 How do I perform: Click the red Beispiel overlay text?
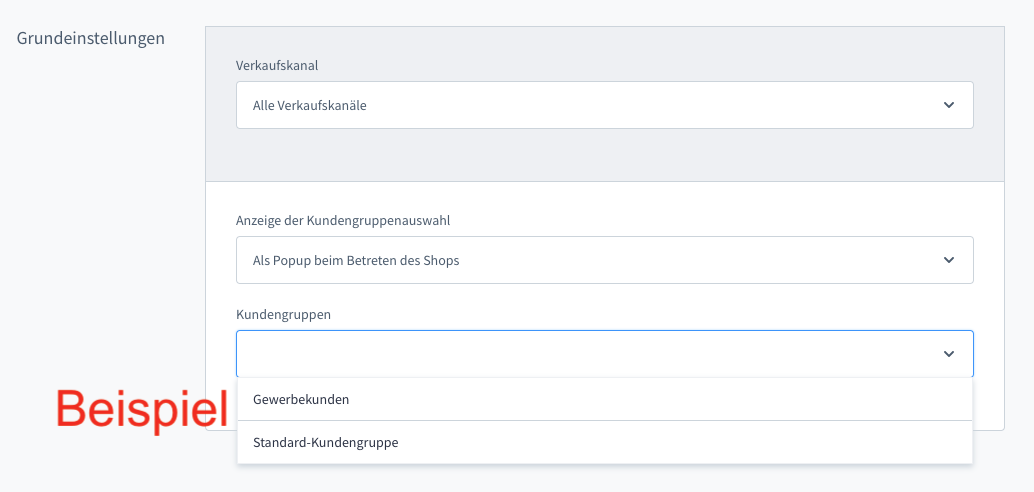127,409
